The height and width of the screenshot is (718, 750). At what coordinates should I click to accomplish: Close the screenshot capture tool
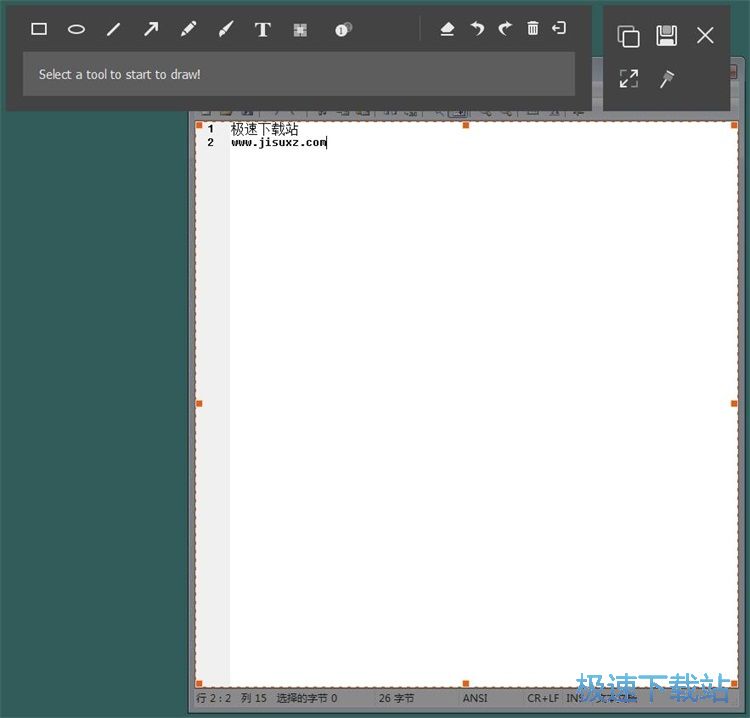point(705,35)
